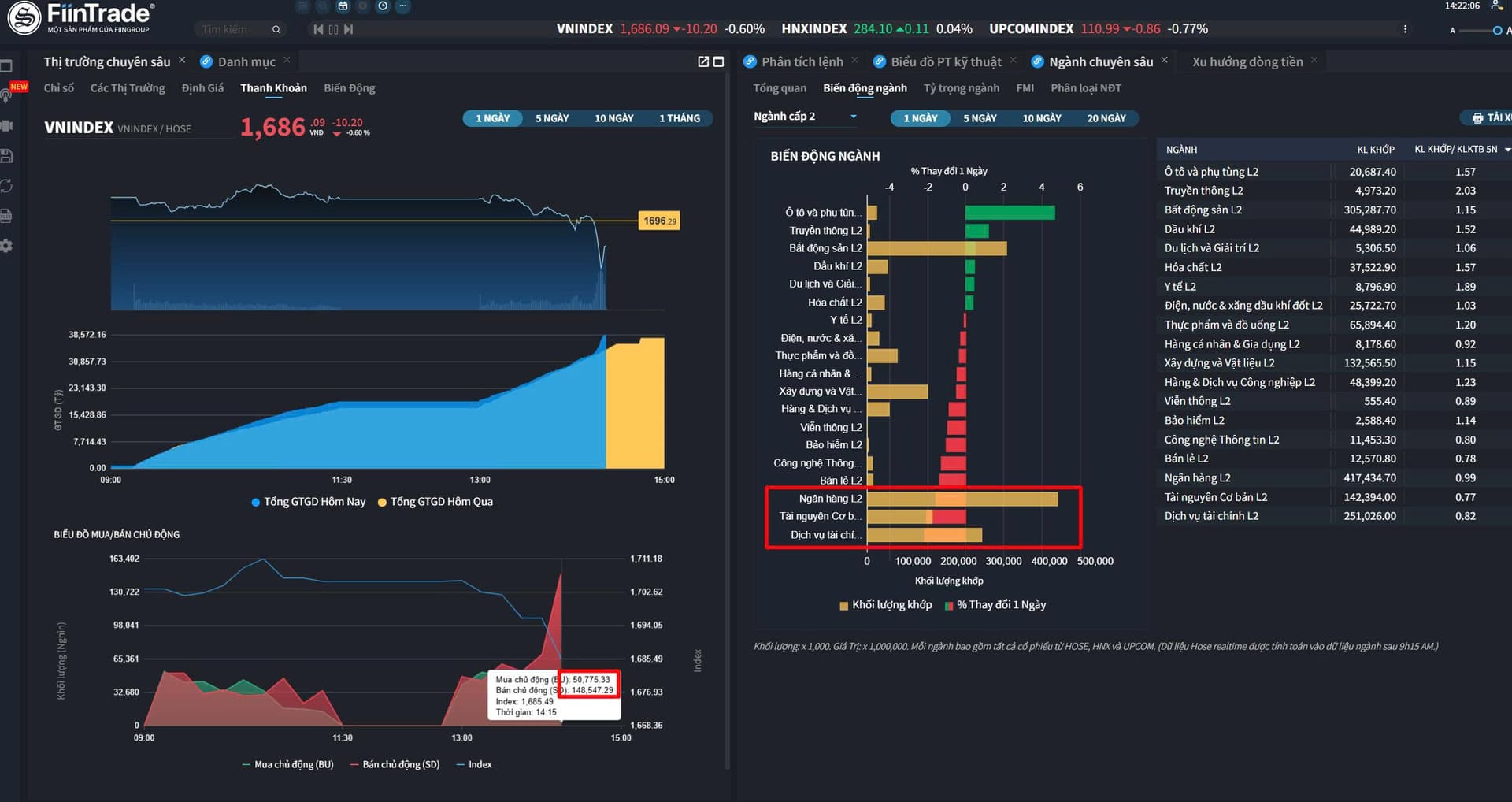The width and height of the screenshot is (1512, 802).
Task: Open the user account icon
Action: [x=1497, y=6]
